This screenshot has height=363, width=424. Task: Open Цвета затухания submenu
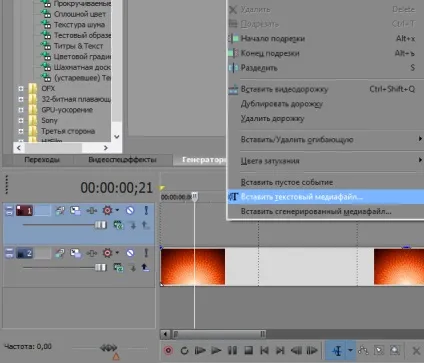click(x=325, y=161)
